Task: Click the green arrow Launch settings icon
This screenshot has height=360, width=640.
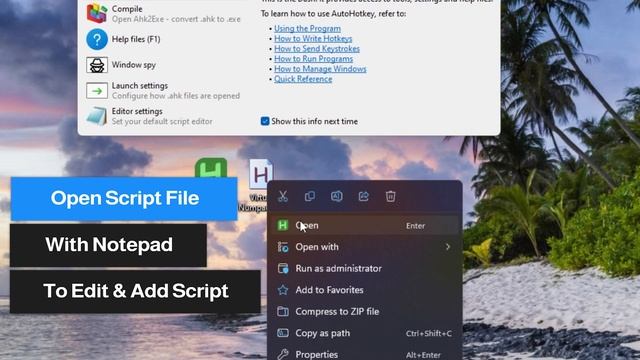Action: click(97, 91)
